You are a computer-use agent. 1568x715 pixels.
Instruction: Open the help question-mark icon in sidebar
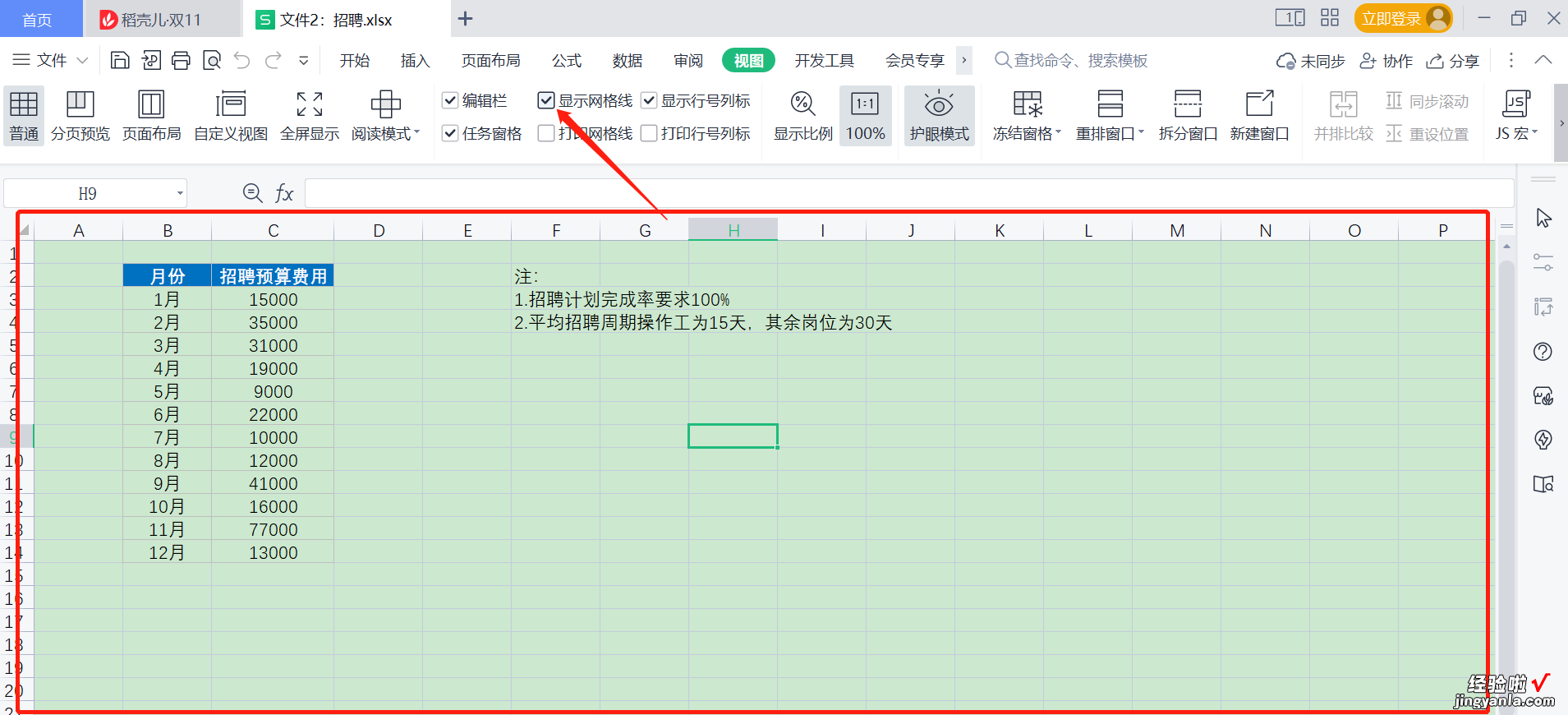pos(1543,352)
